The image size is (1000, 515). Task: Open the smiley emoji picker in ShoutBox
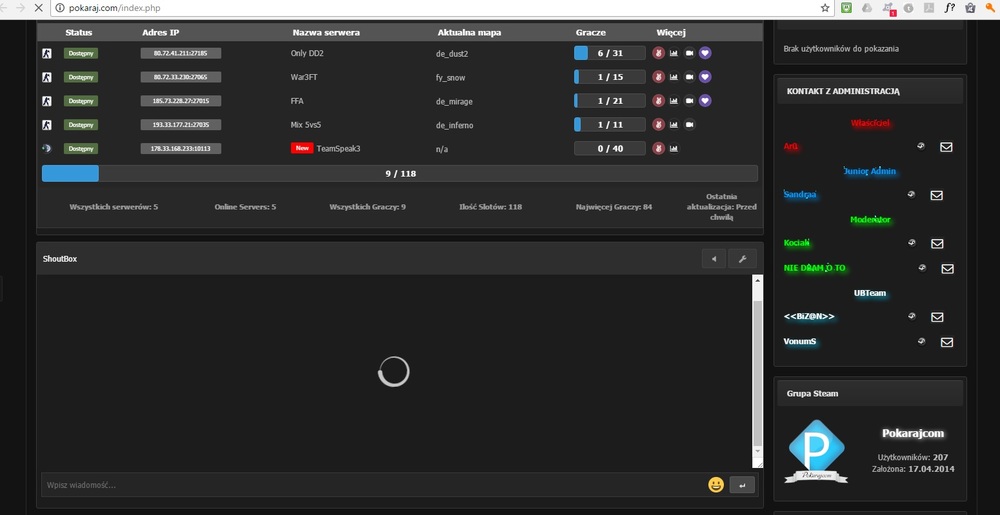716,485
